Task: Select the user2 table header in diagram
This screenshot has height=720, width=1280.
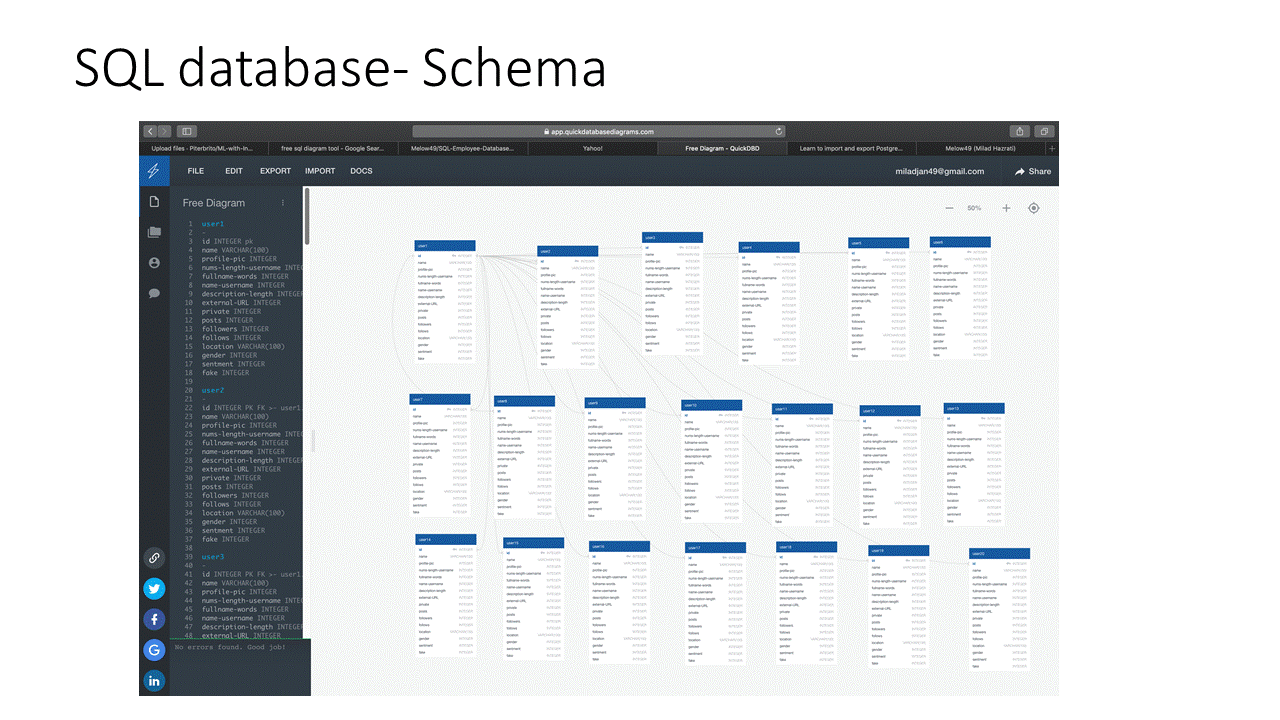Action: (568, 252)
